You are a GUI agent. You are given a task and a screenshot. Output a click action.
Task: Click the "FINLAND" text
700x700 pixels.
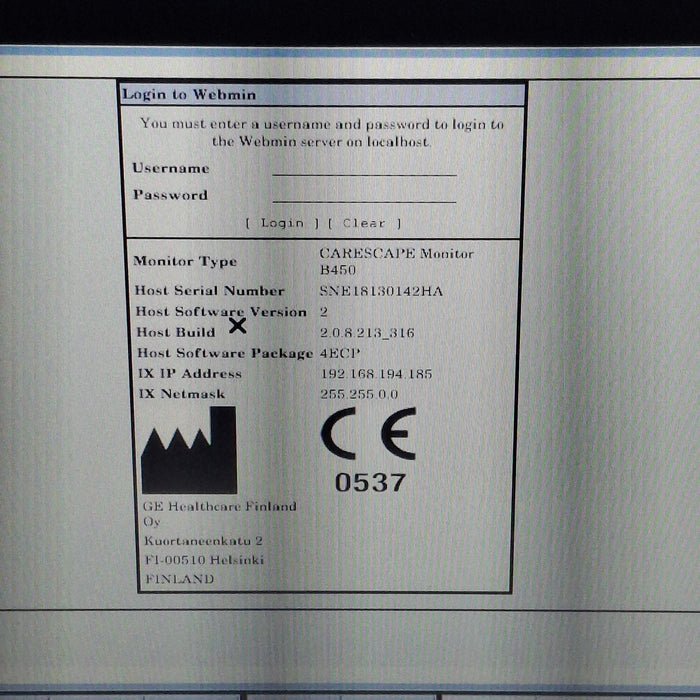(179, 579)
